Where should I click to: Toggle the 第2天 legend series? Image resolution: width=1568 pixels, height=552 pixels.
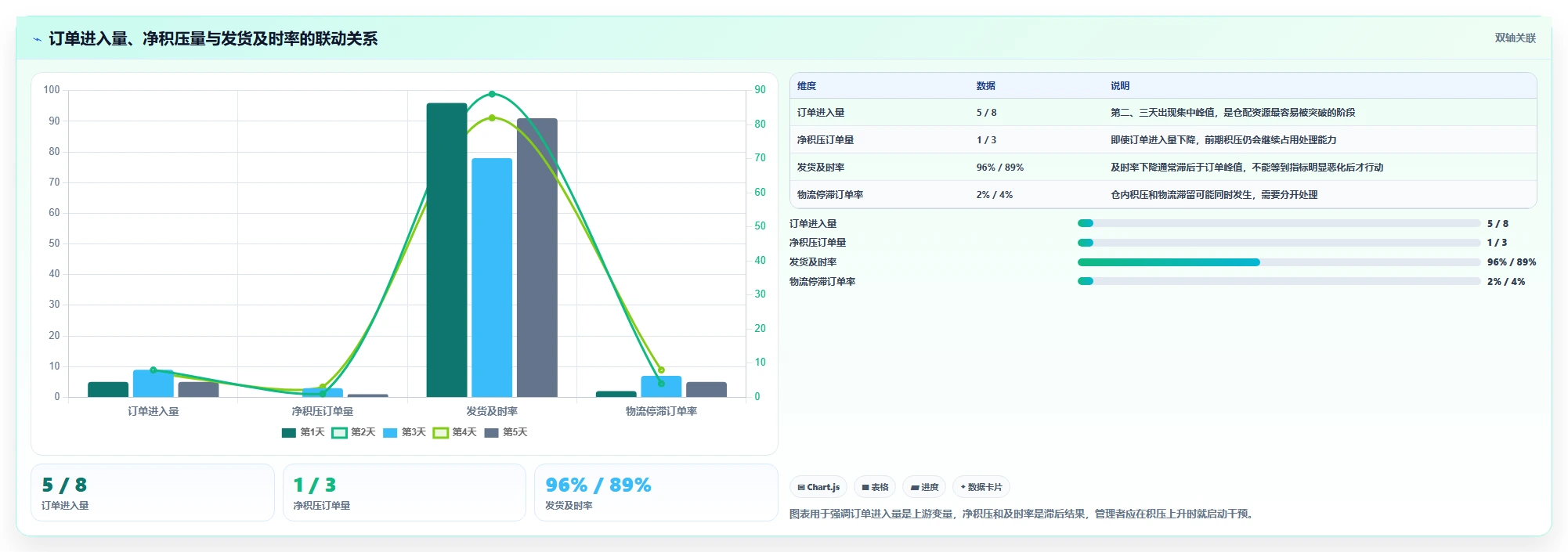pyautogui.click(x=353, y=432)
